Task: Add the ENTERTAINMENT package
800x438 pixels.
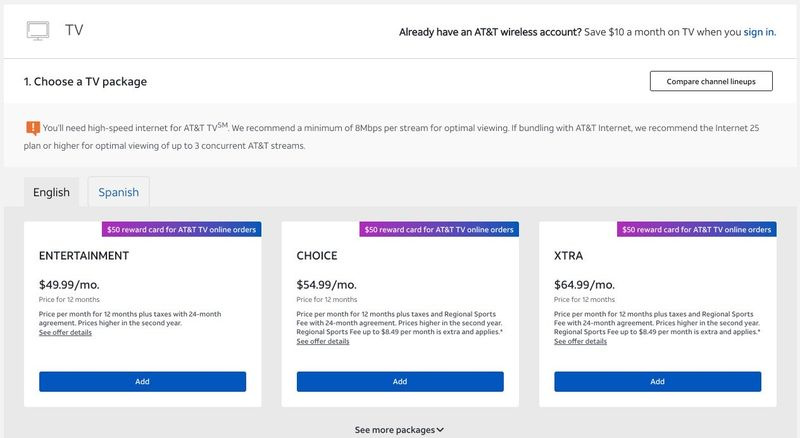Action: (x=142, y=381)
